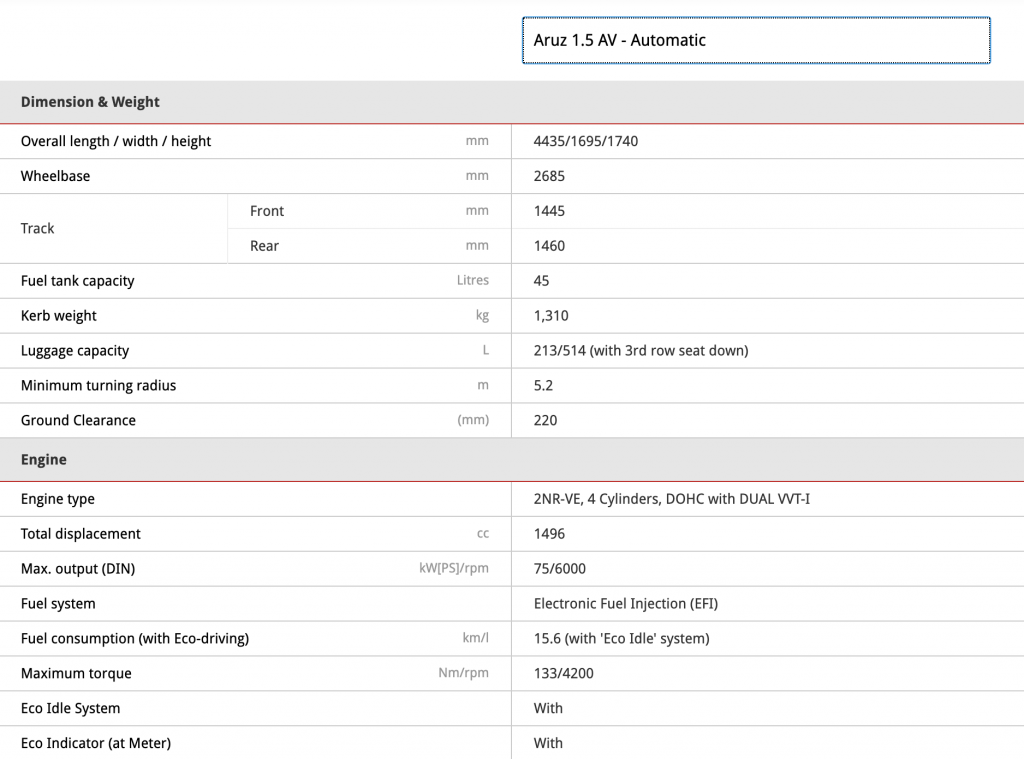This screenshot has width=1024, height=759.
Task: Click the Maximum torque value 133/4200
Action: tap(563, 674)
